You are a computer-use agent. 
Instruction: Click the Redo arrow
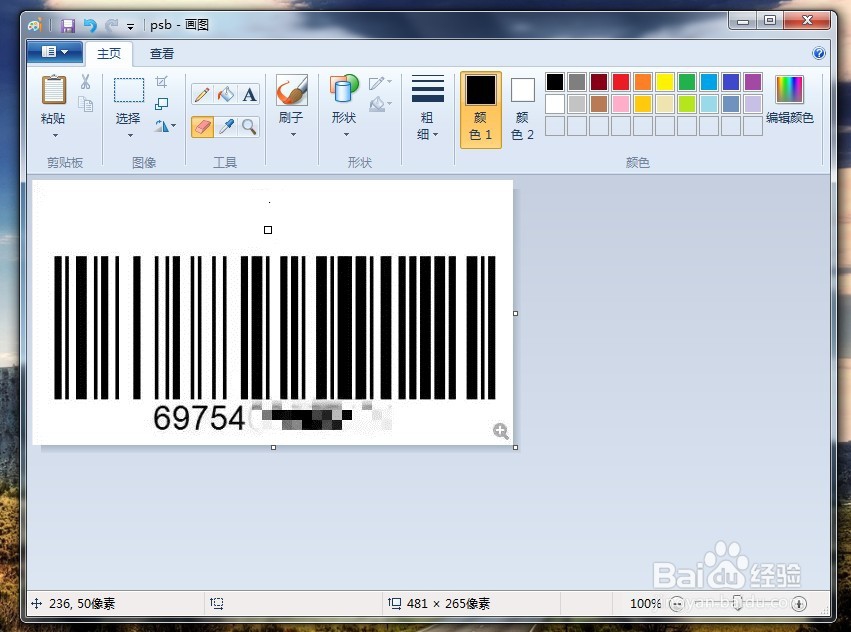coord(112,25)
